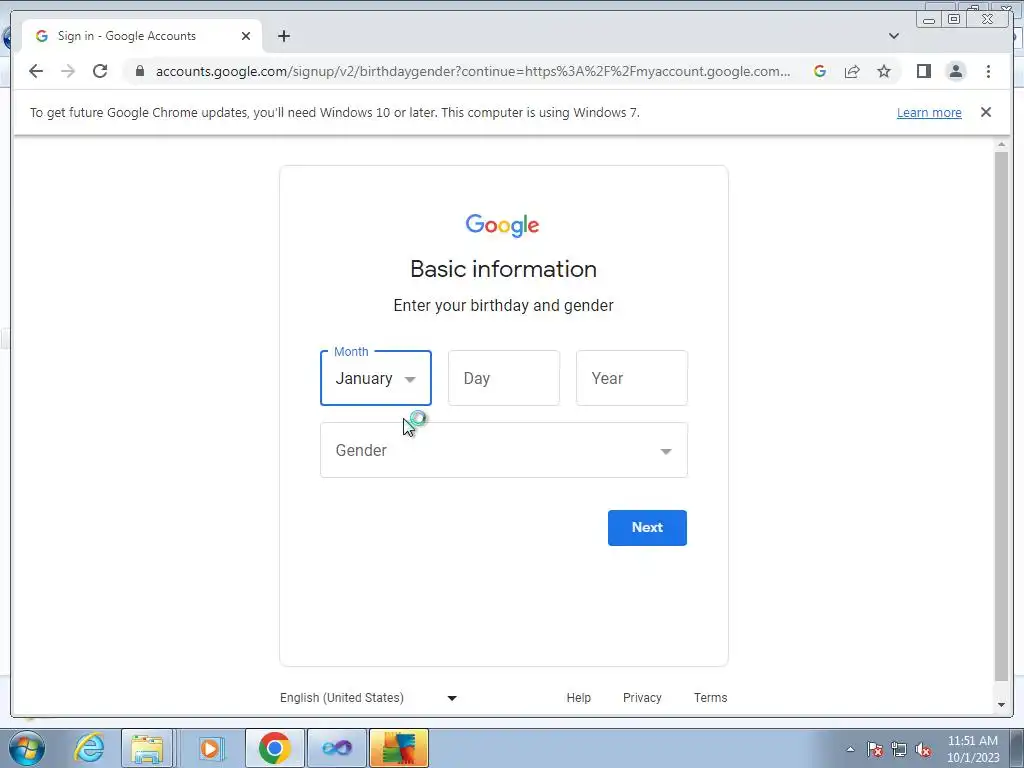Viewport: 1024px width, 768px height.
Task: Go back using the browser back arrow
Action: pyautogui.click(x=36, y=71)
